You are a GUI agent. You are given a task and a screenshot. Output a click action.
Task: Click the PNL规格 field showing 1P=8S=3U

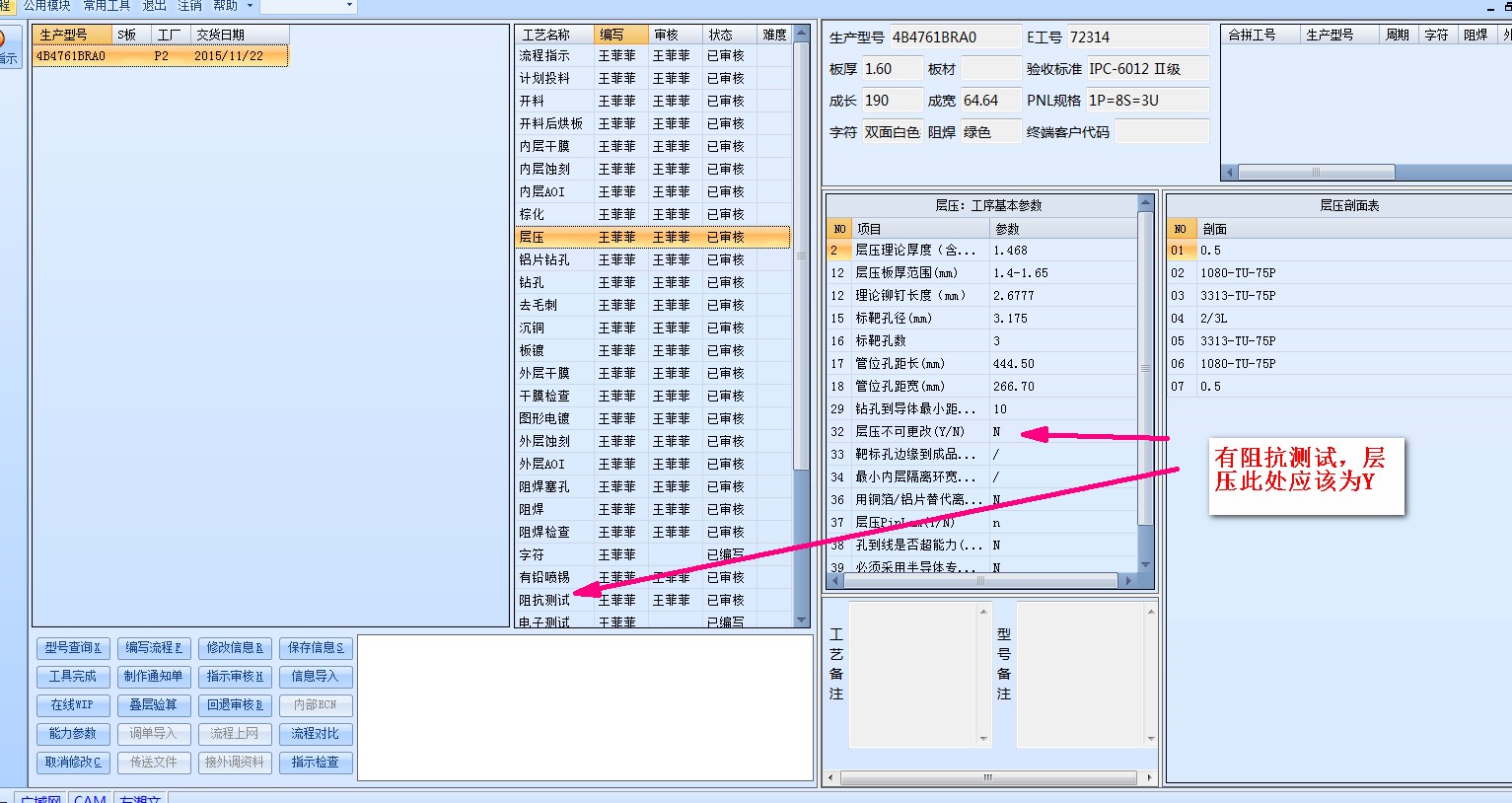coord(1147,101)
